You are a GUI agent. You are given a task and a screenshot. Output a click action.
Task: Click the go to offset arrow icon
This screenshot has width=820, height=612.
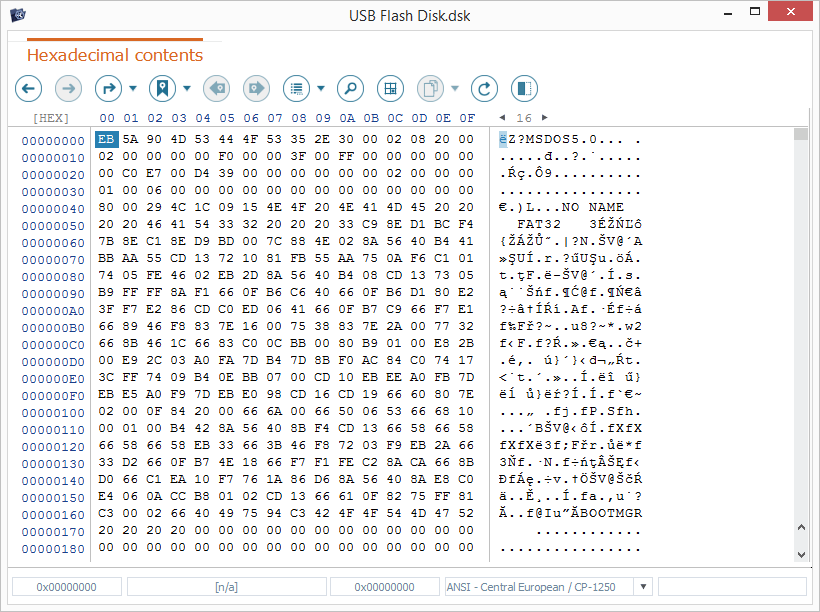[107, 88]
